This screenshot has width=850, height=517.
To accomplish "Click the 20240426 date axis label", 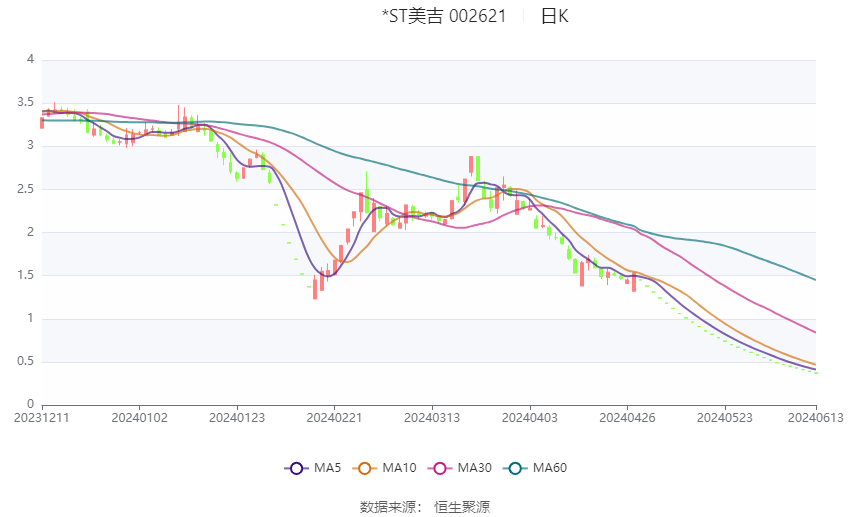I will (x=627, y=418).
